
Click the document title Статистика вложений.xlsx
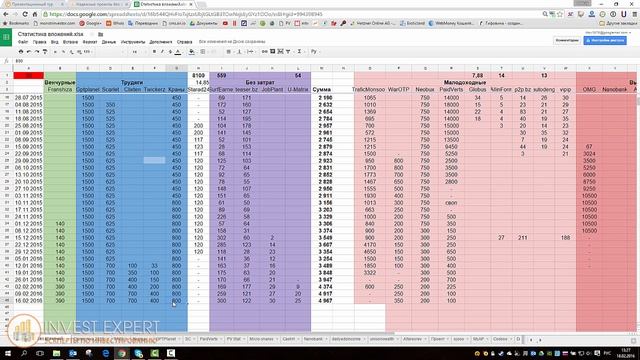(x=51, y=34)
